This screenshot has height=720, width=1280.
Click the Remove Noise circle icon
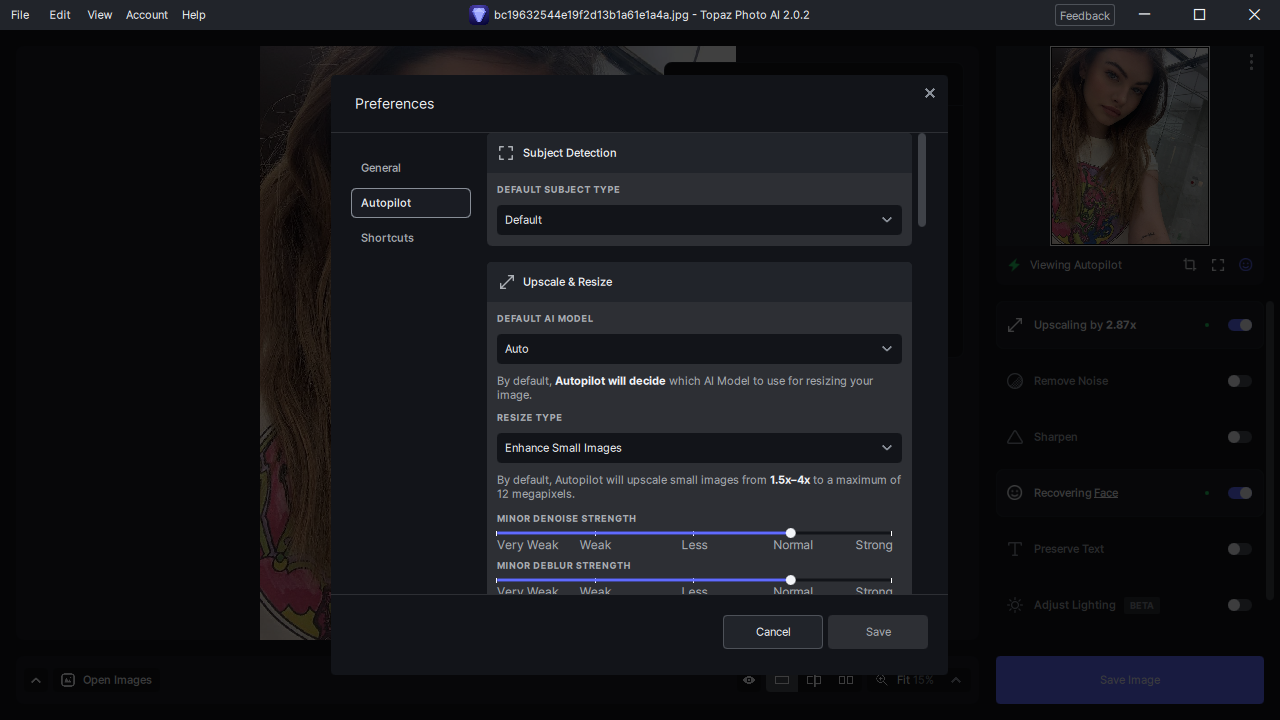1015,381
